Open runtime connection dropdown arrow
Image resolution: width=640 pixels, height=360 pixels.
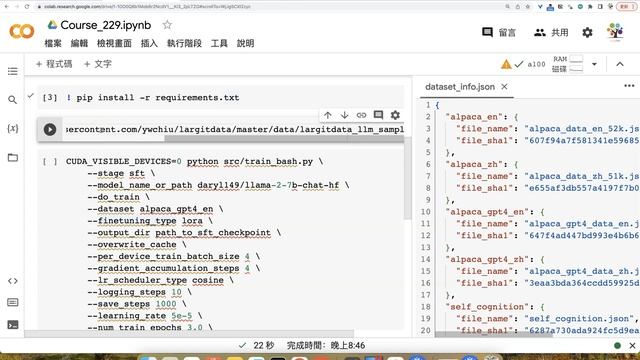(594, 64)
